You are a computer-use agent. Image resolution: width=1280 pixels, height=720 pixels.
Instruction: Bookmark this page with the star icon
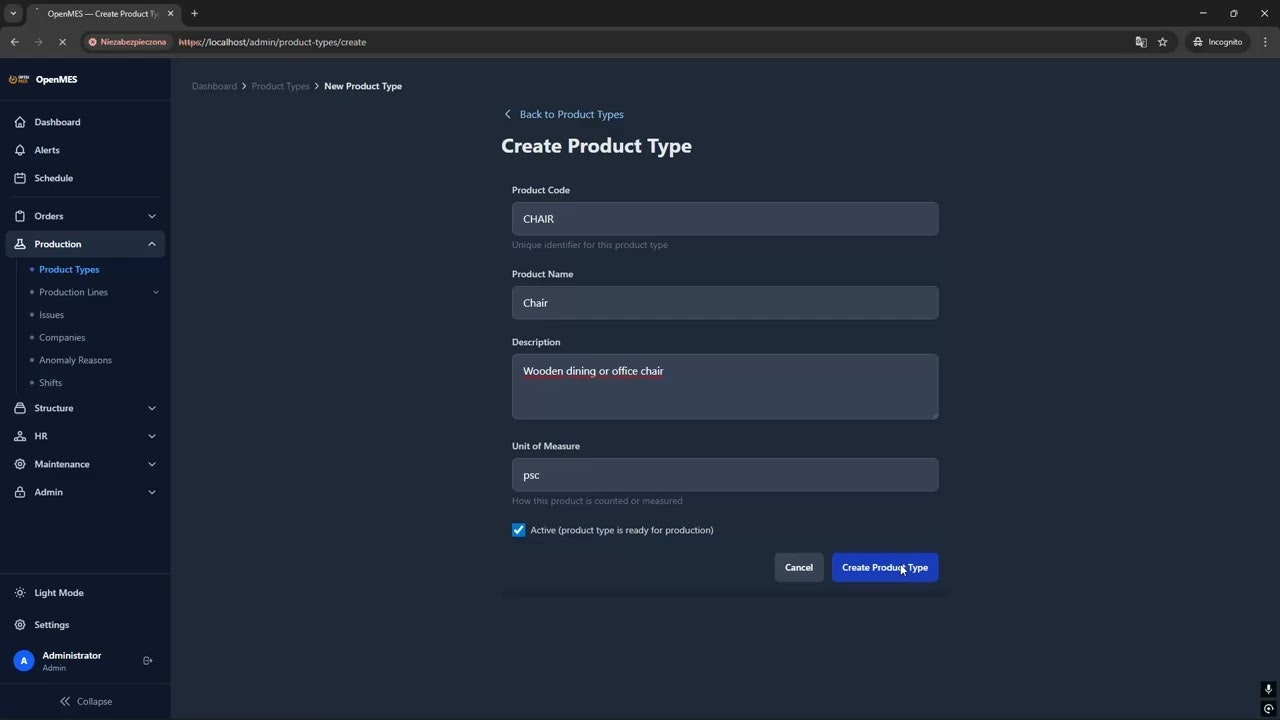pyautogui.click(x=1163, y=42)
